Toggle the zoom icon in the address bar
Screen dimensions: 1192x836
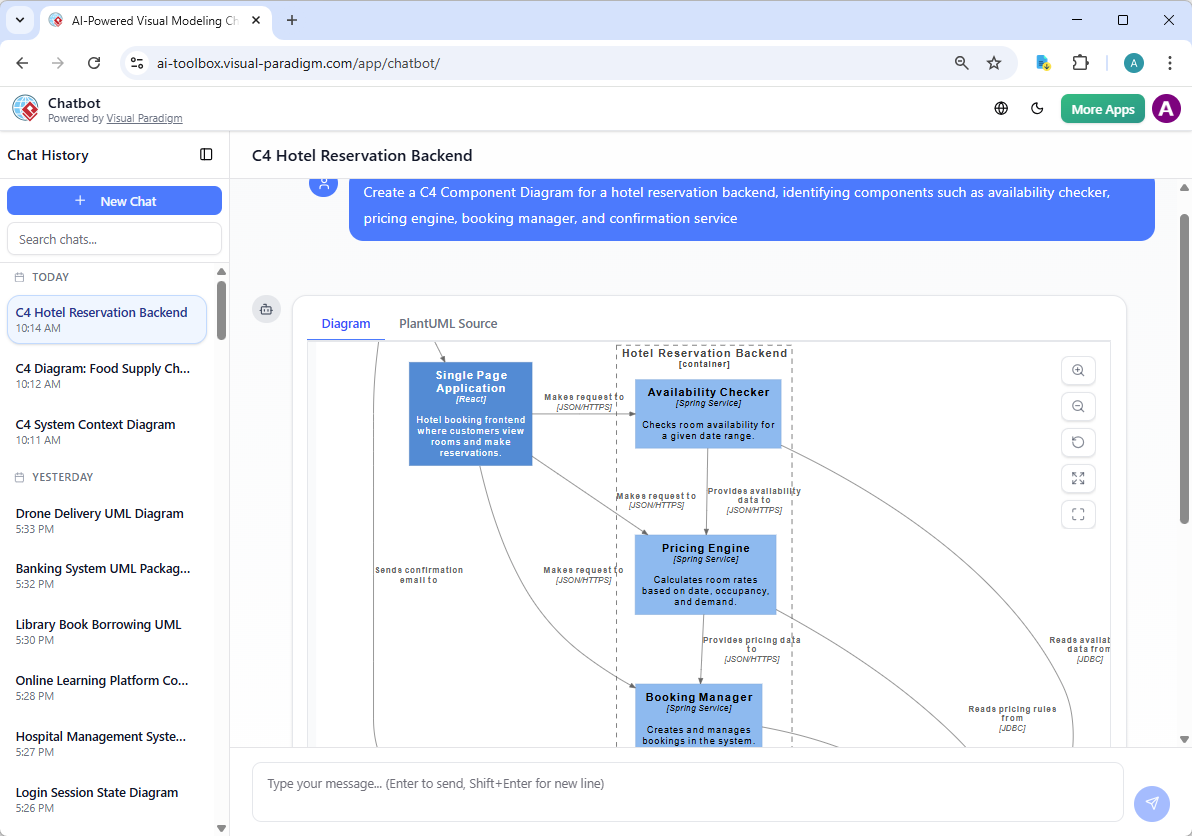pos(961,62)
